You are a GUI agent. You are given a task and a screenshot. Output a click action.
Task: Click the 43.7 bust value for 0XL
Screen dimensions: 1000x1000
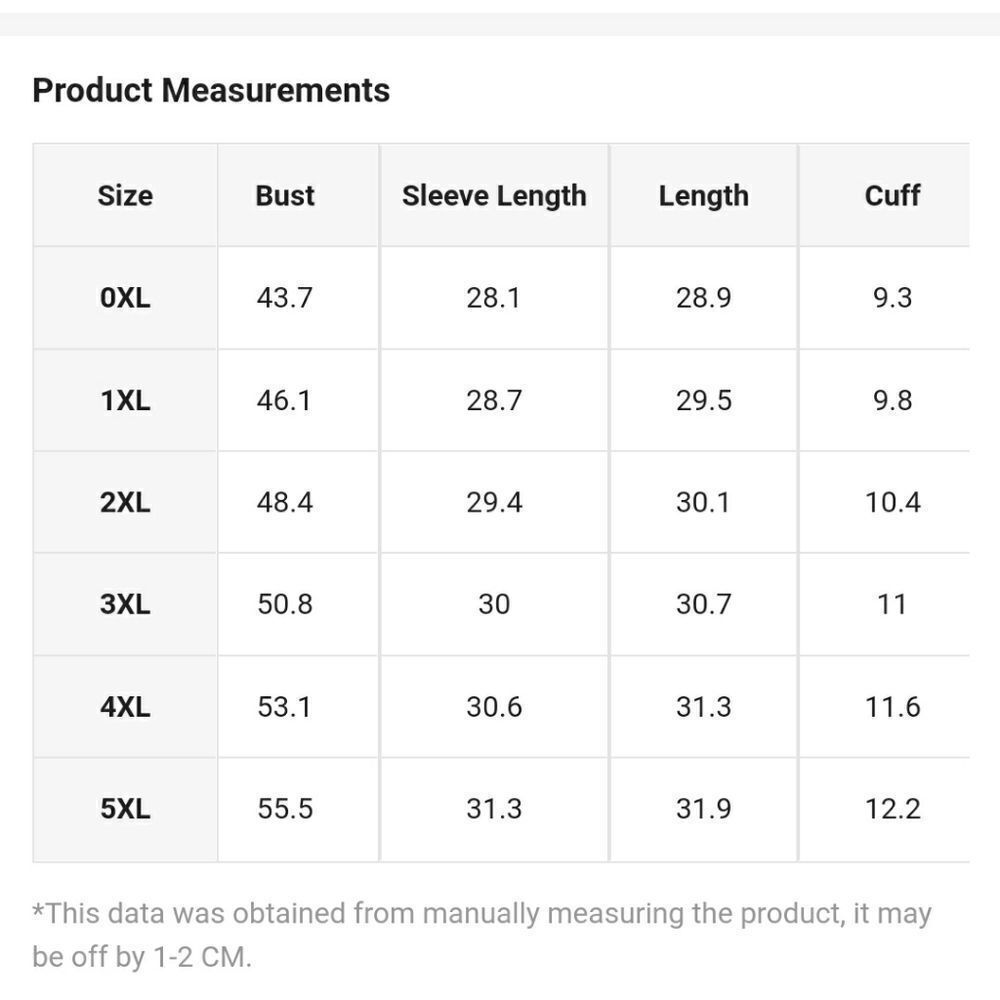(285, 298)
